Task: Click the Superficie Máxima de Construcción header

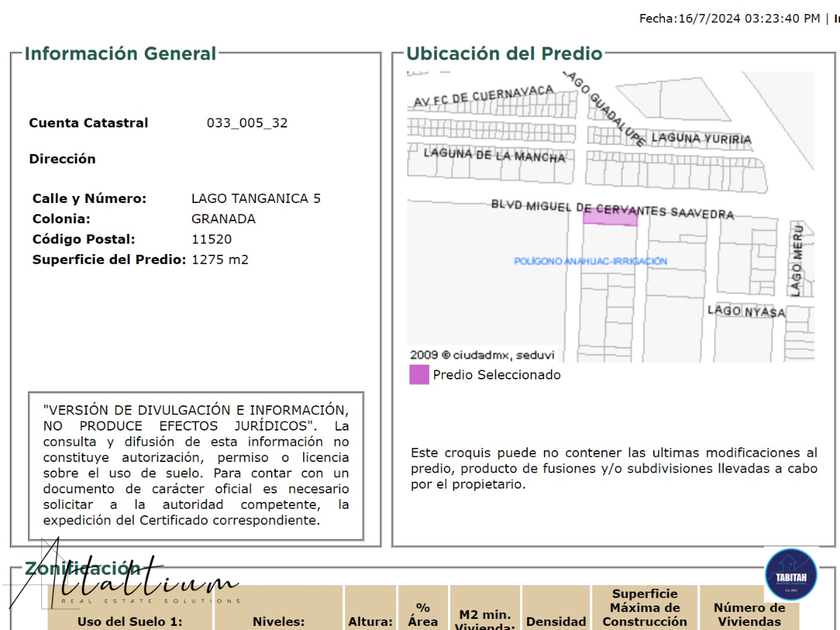Action: coord(644,608)
